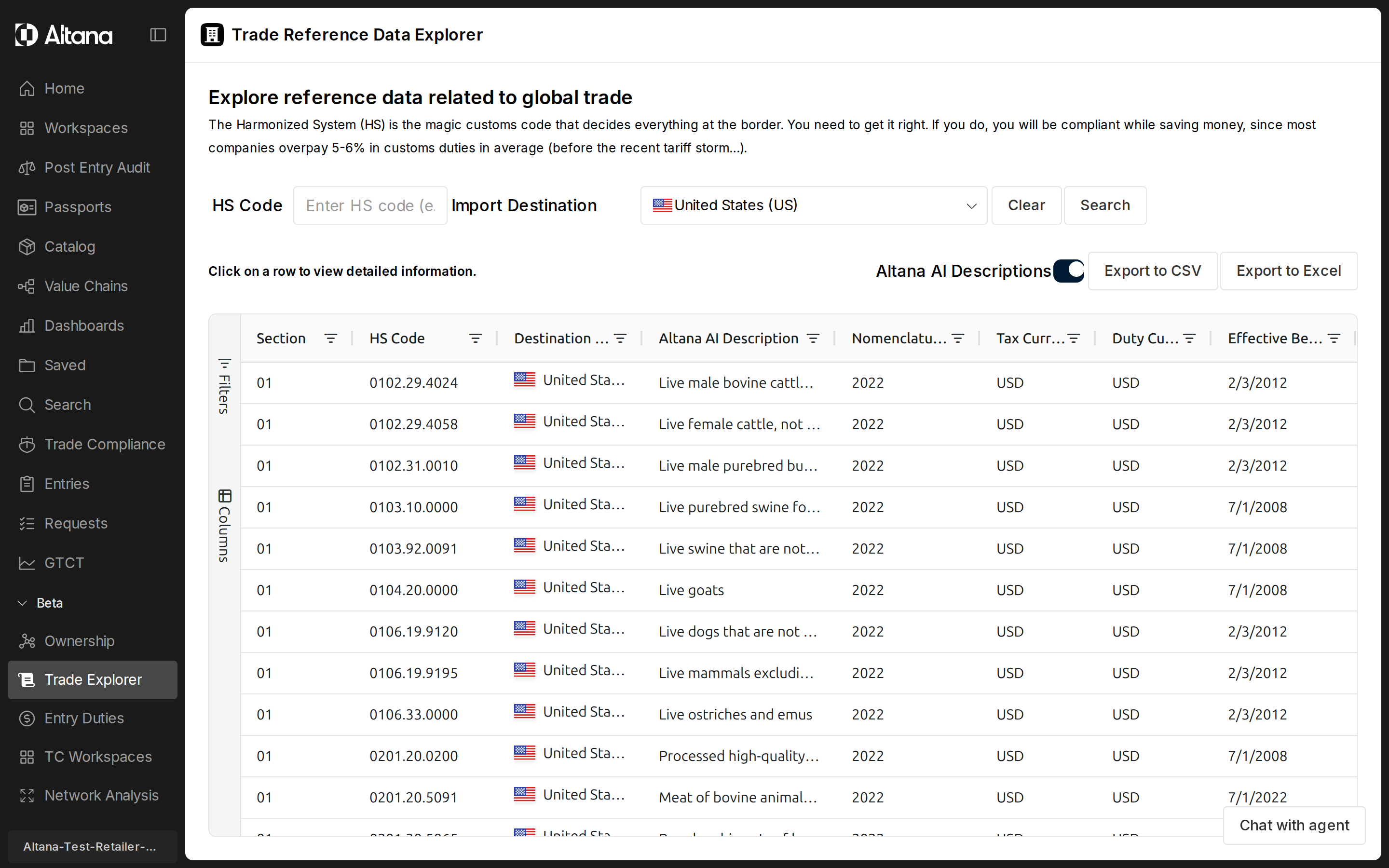This screenshot has height=868, width=1389.
Task: Select row with HS code 0103.10.0000
Action: coord(799,507)
